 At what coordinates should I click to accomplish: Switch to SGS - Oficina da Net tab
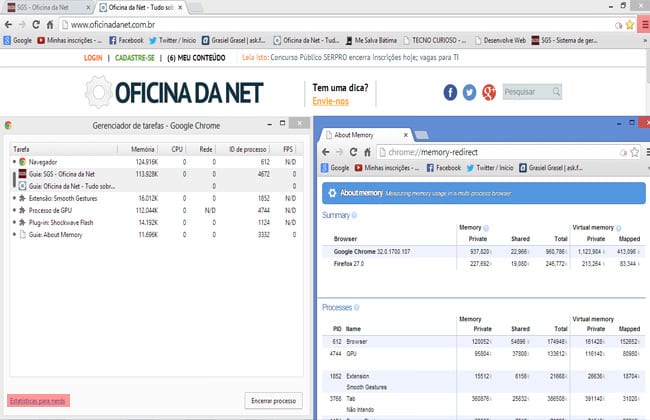48,7
